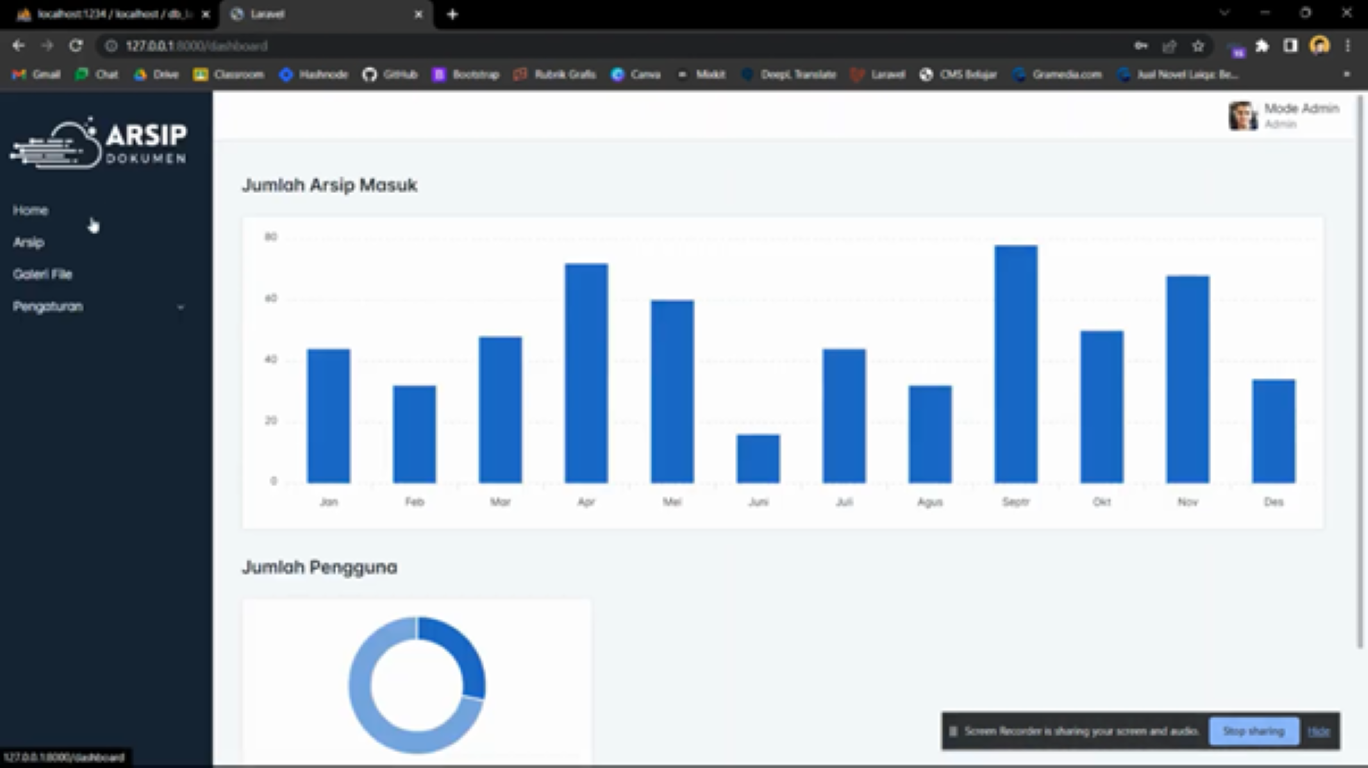This screenshot has width=1368, height=768.
Task: Bookmark this page with star icon
Action: (x=1198, y=46)
